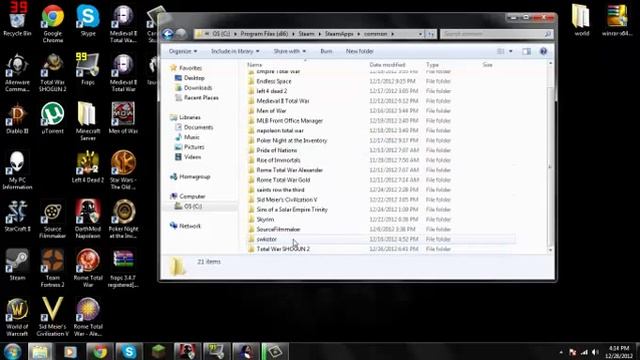Launch Poker Night at the Inventory shortcut
The height and width of the screenshot is (360, 640).
pos(123,220)
